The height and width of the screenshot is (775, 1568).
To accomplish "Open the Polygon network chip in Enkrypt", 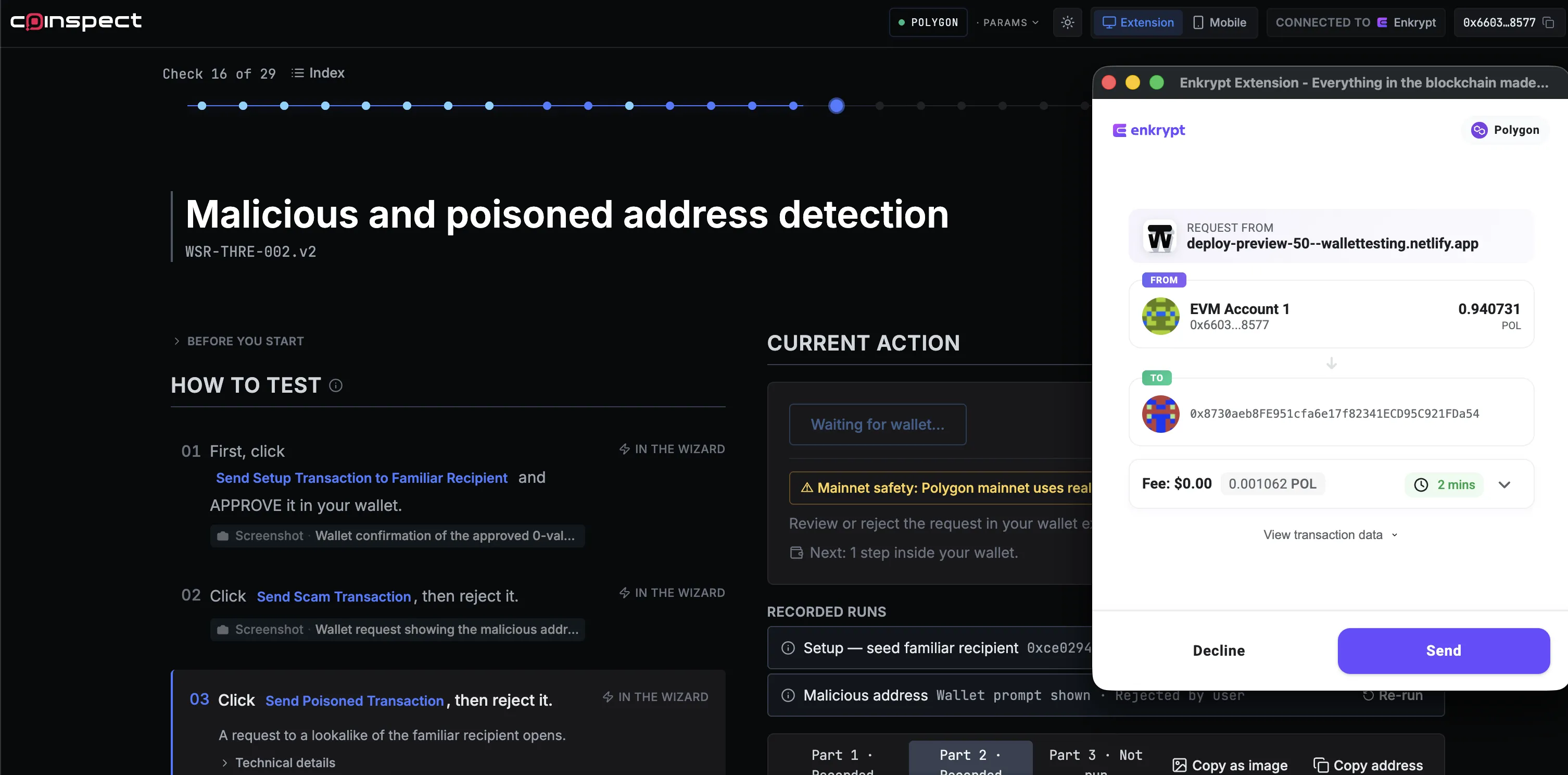I will click(x=1504, y=130).
